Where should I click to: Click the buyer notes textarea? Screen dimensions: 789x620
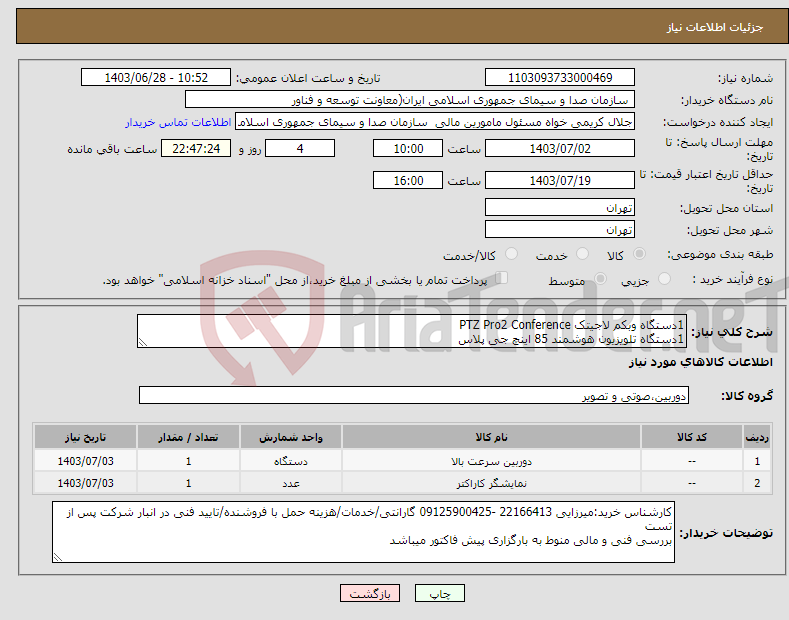pos(363,532)
